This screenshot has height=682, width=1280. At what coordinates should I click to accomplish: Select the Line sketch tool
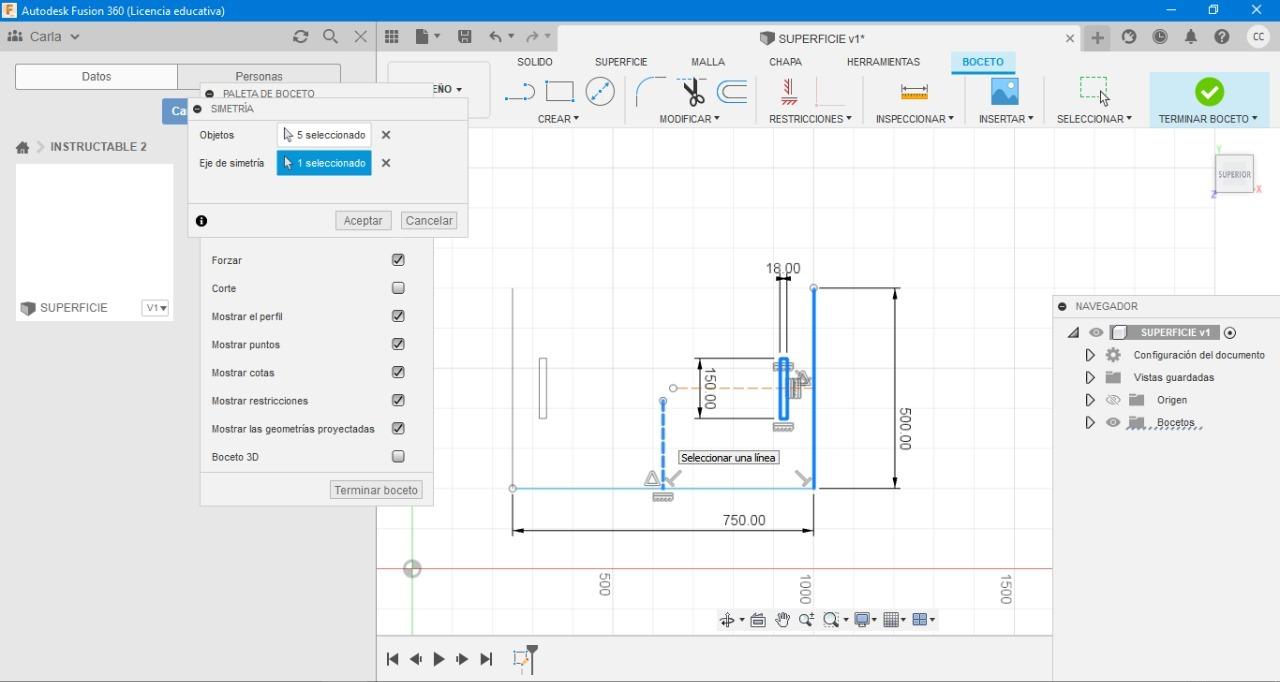[x=520, y=93]
